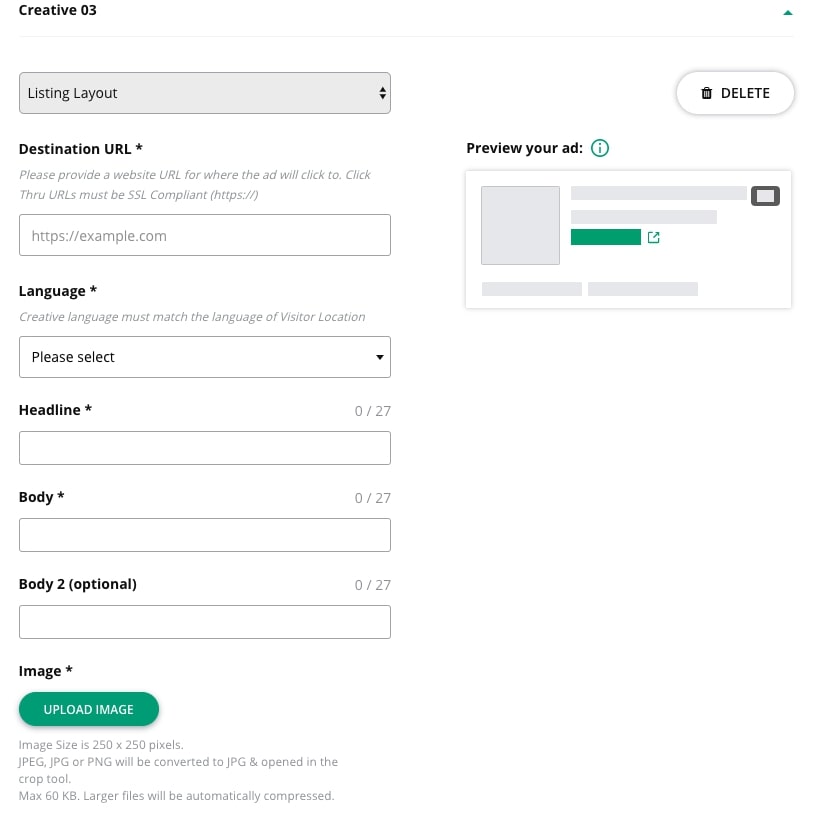Click the UPLOAD IMAGE button

[x=89, y=709]
